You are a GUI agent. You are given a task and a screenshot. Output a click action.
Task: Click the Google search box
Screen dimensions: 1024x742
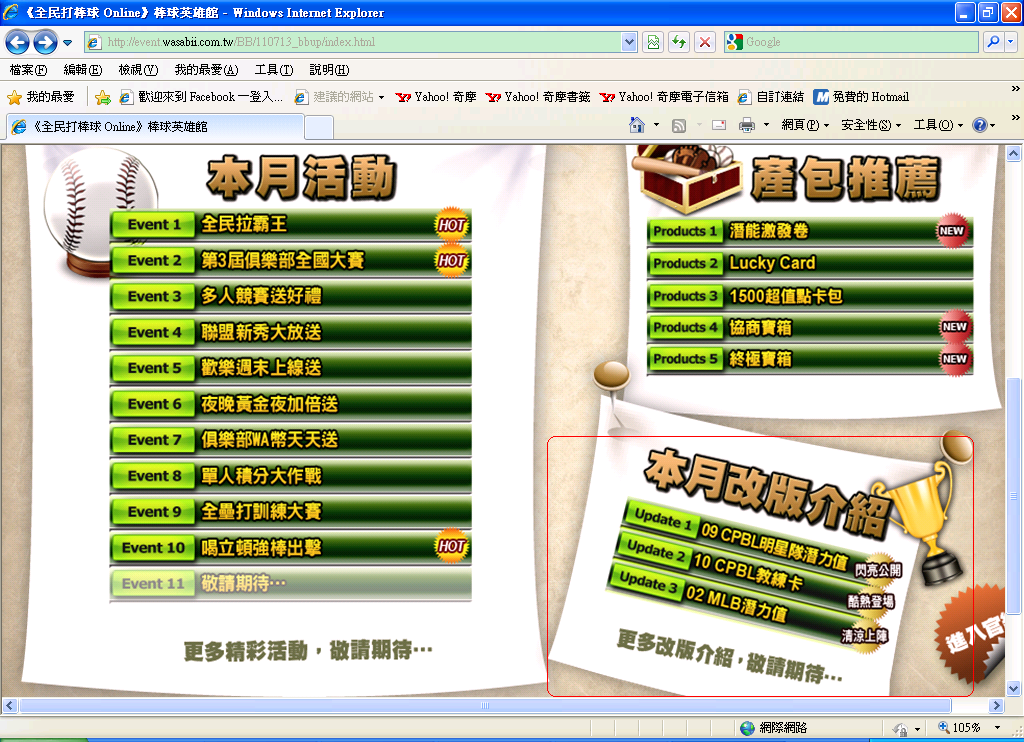click(851, 42)
